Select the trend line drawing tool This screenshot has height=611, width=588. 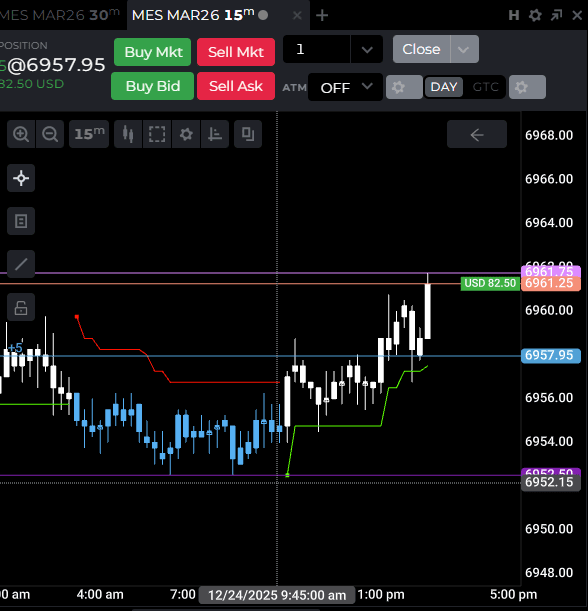(x=21, y=264)
